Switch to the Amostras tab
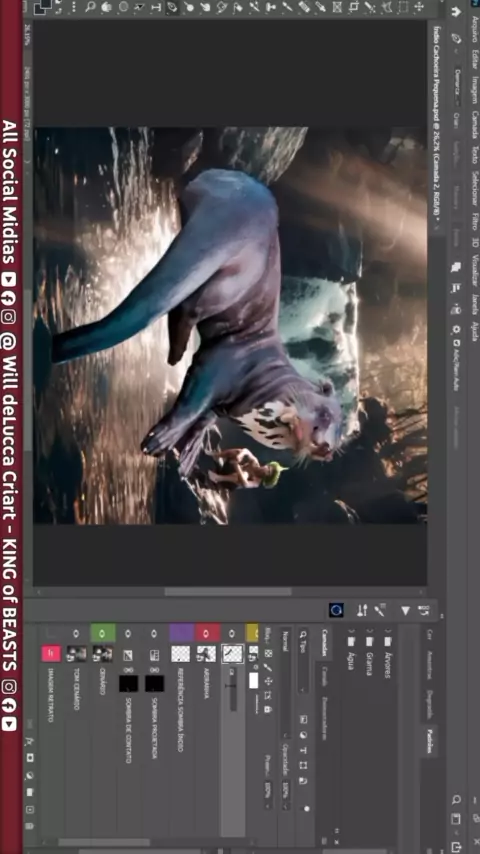Image resolution: width=480 pixels, height=854 pixels. coord(429,664)
